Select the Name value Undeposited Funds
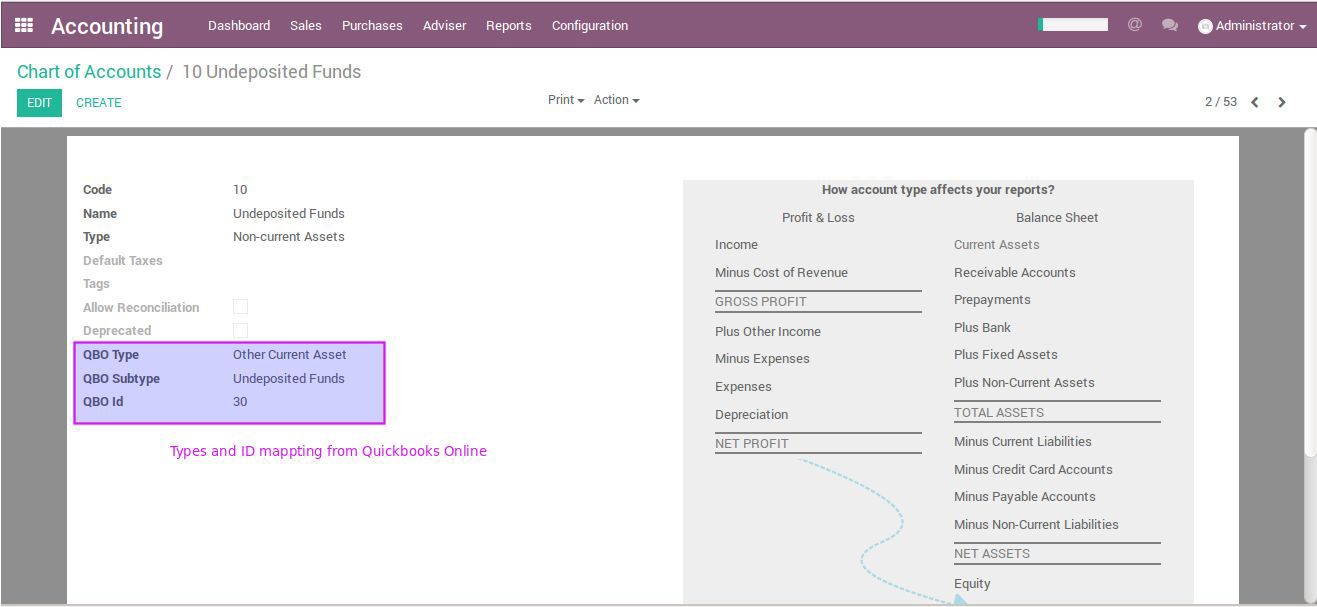Screen dimensions: 1317x607 [289, 213]
